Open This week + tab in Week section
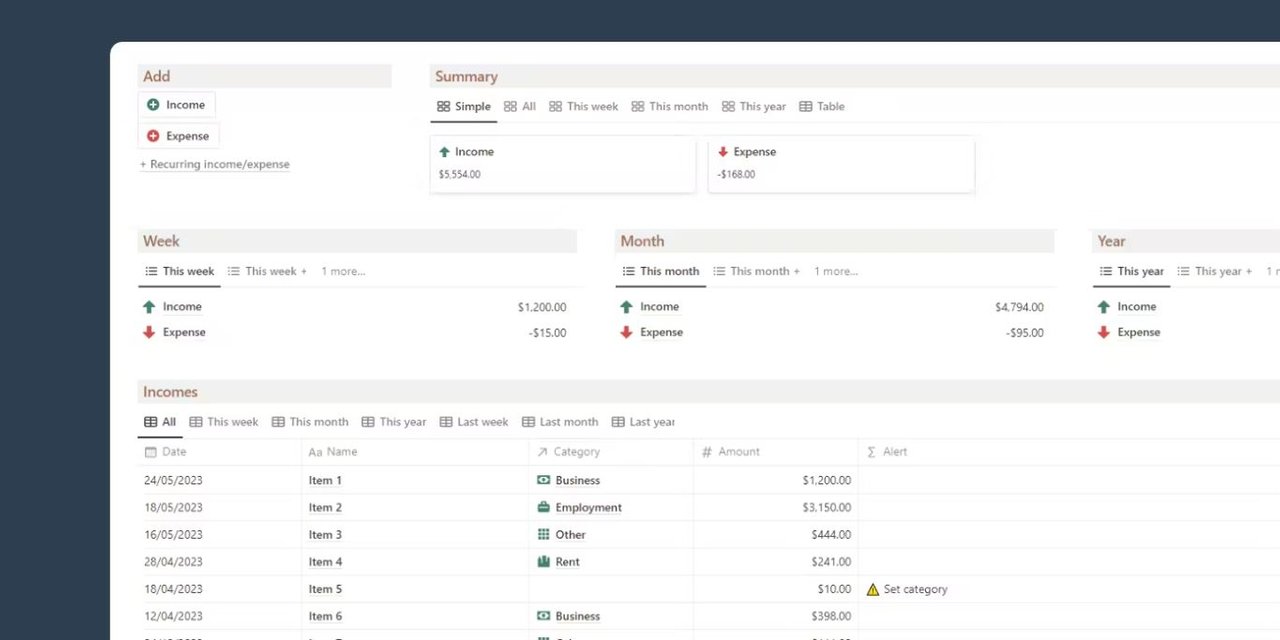This screenshot has height=640, width=1280. coord(267,271)
